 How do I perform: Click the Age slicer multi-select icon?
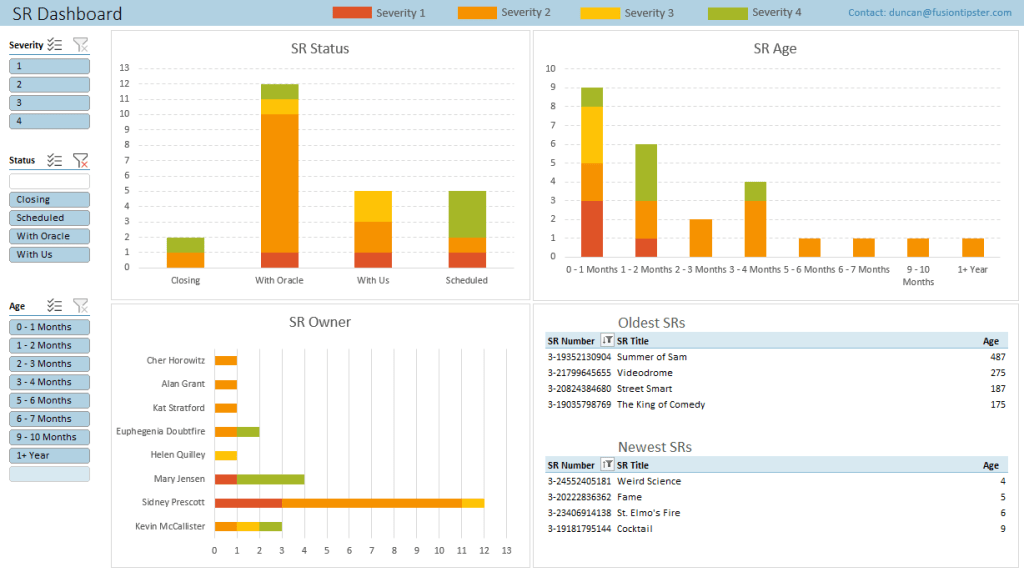click(x=56, y=306)
